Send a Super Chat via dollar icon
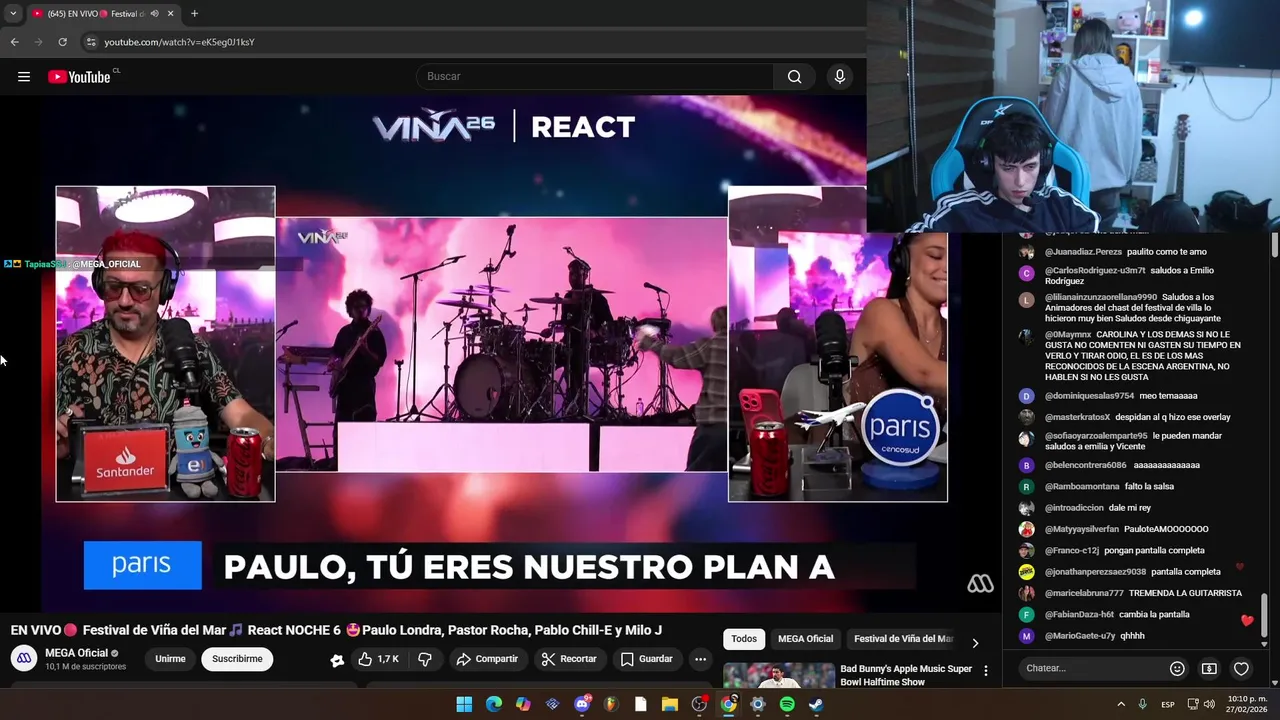Viewport: 1280px width, 720px height. 1209,668
